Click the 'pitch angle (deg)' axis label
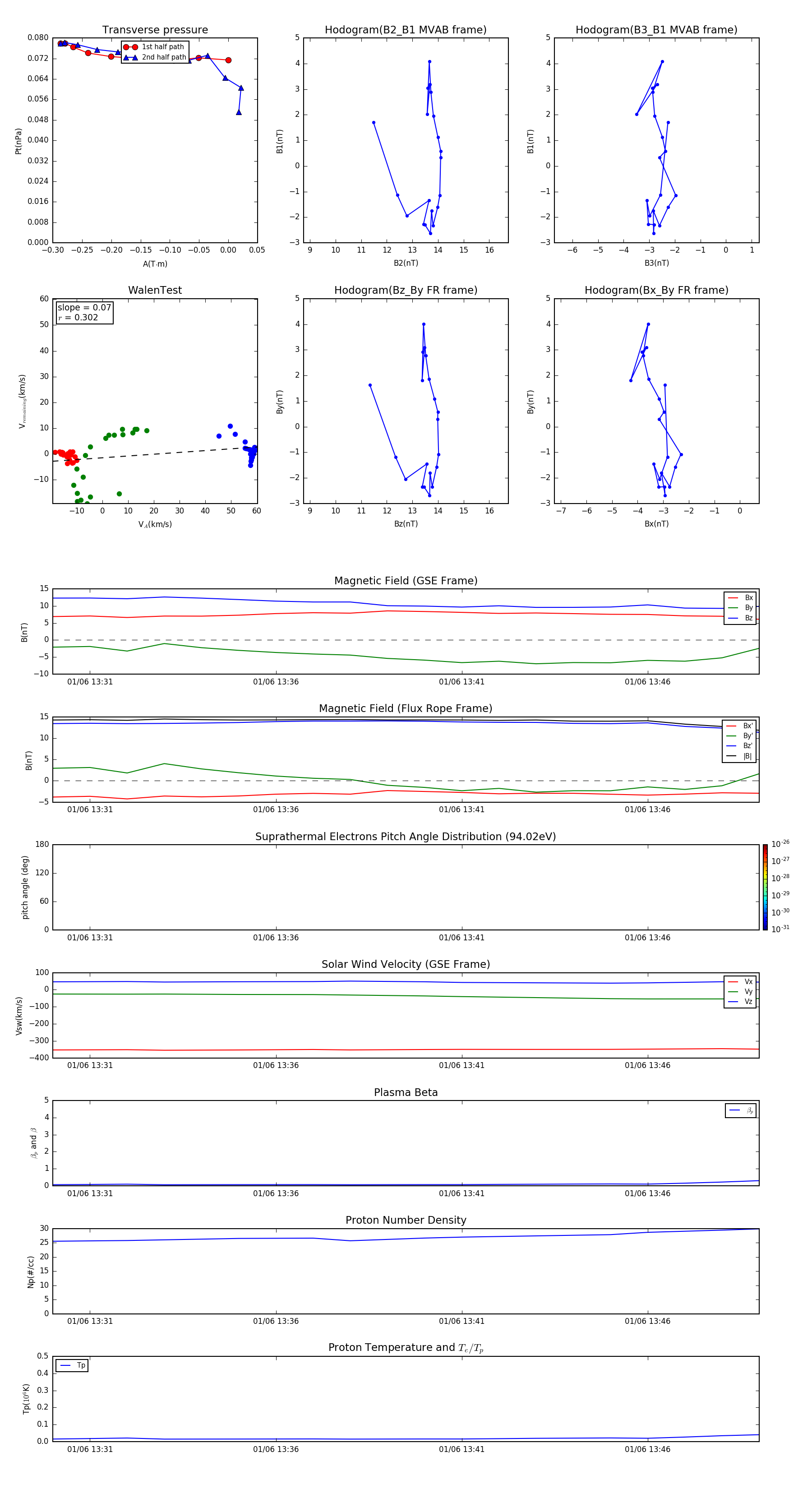The width and height of the screenshot is (812, 1489). 25,887
